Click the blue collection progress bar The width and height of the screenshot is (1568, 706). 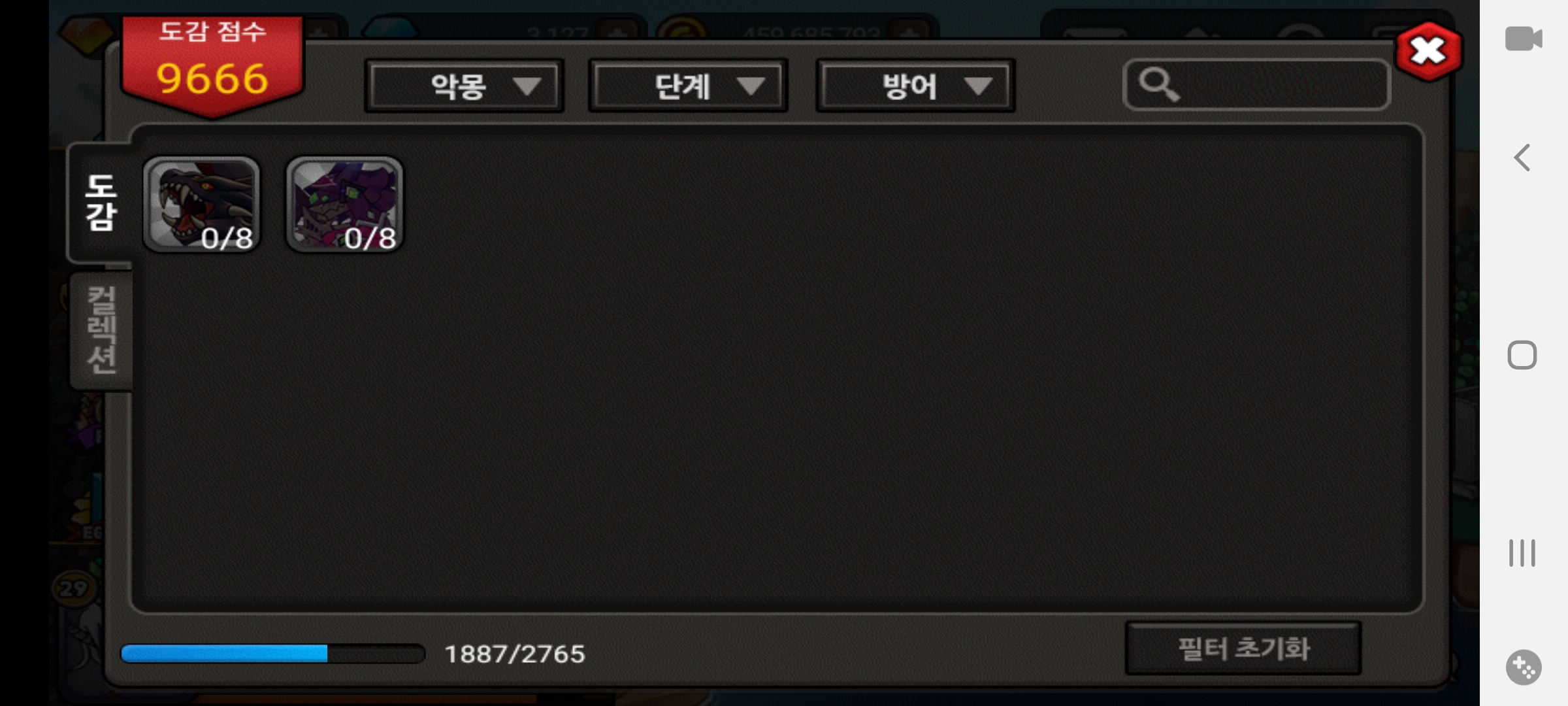(x=273, y=654)
